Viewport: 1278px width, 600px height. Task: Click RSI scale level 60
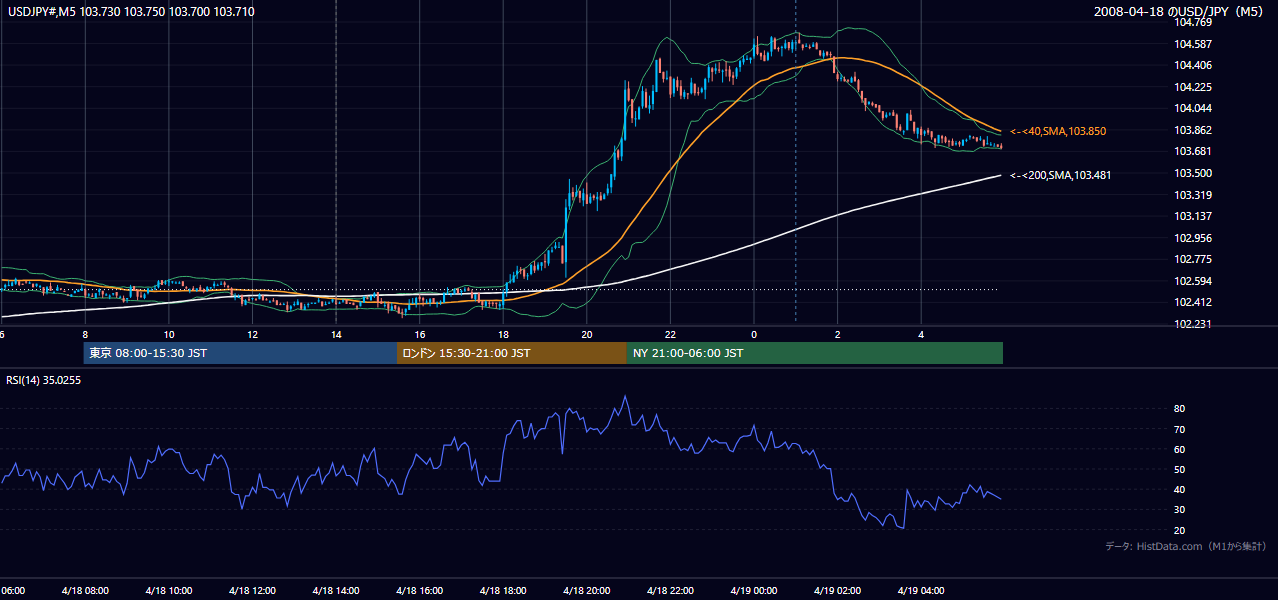point(1180,449)
